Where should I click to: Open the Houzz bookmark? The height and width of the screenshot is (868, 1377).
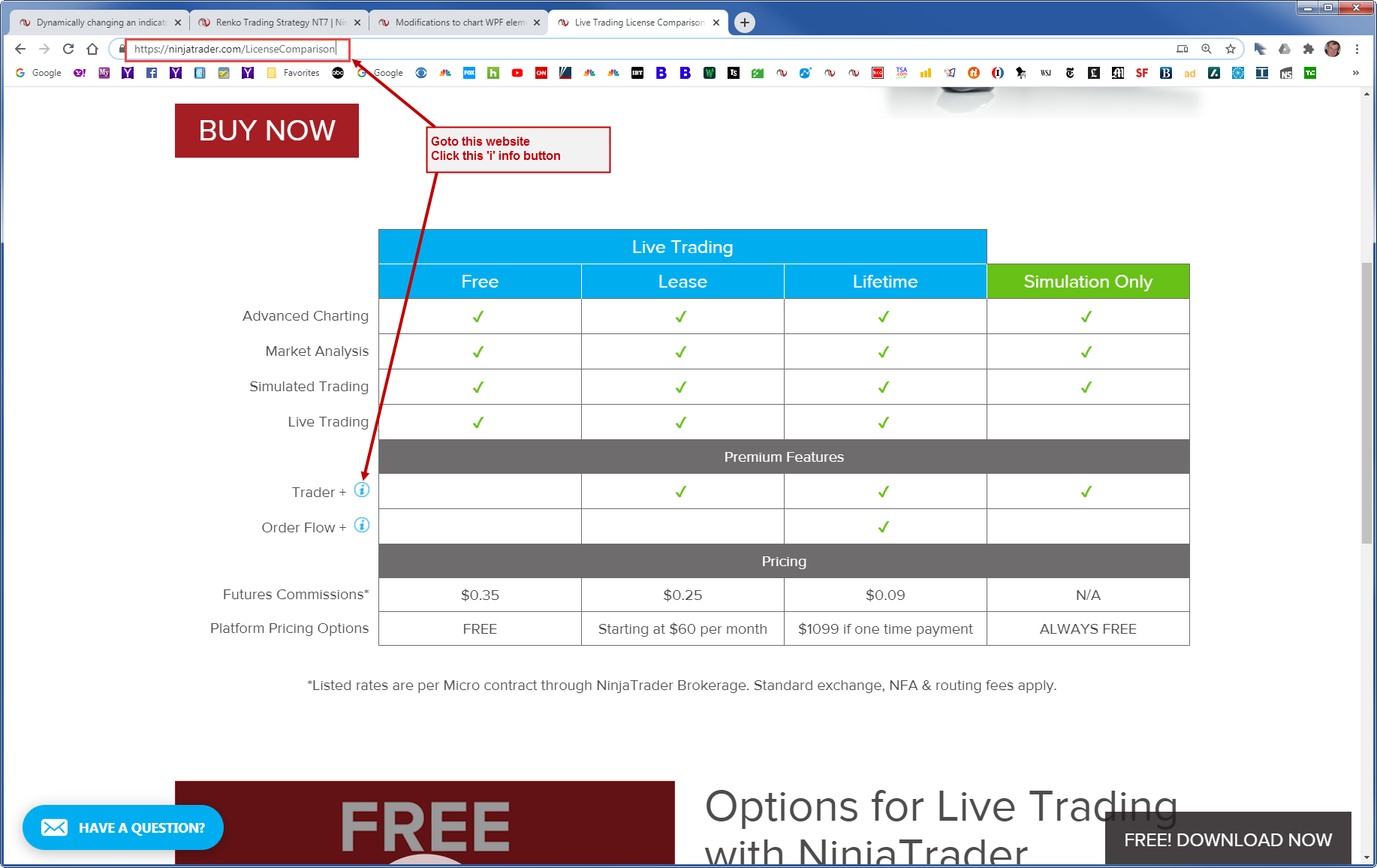click(493, 73)
